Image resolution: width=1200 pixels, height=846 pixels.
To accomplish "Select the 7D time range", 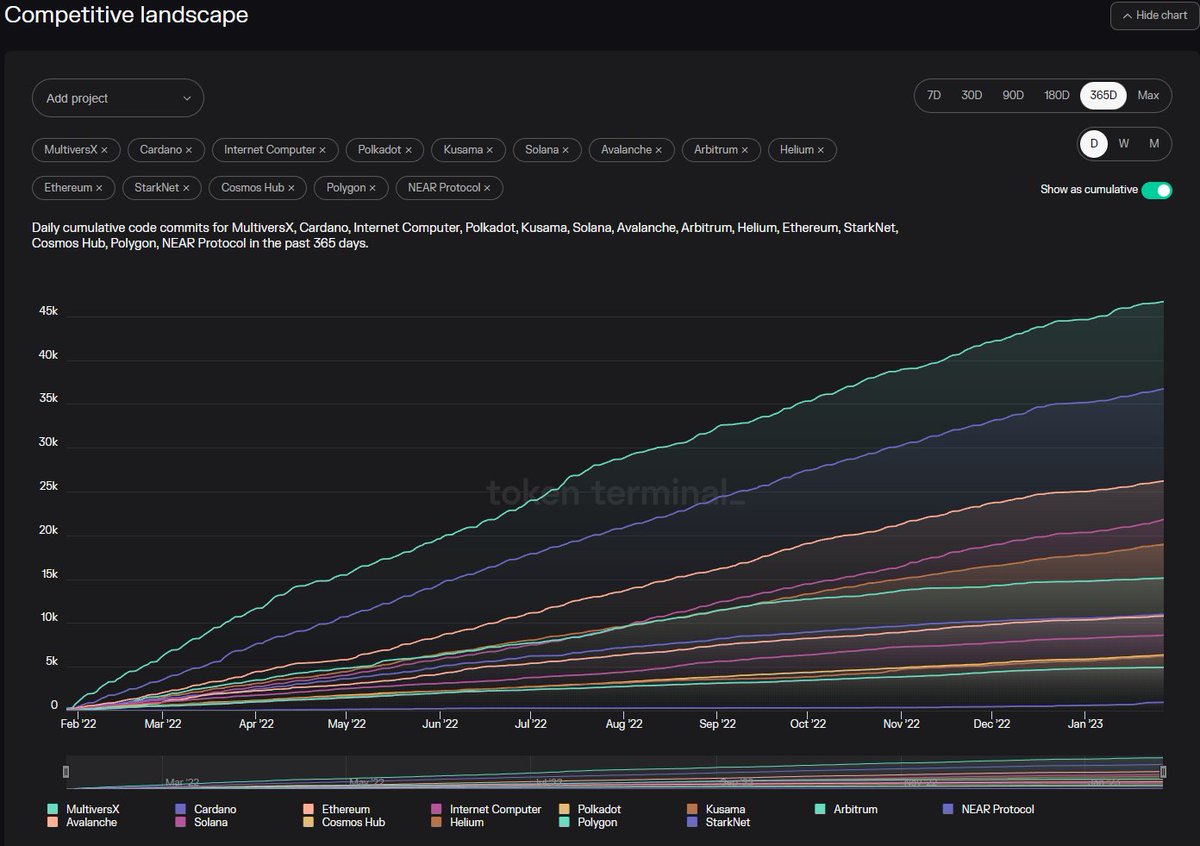I will coord(934,96).
